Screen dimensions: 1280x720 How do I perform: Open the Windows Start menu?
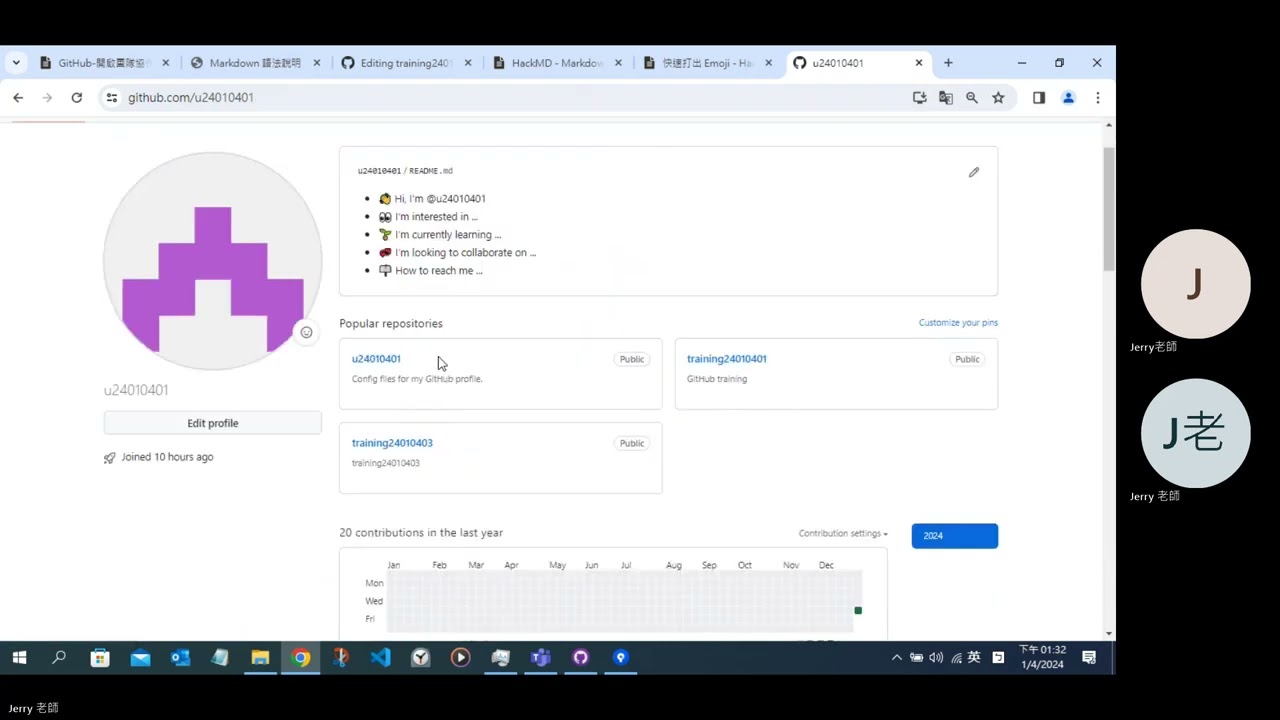19,658
